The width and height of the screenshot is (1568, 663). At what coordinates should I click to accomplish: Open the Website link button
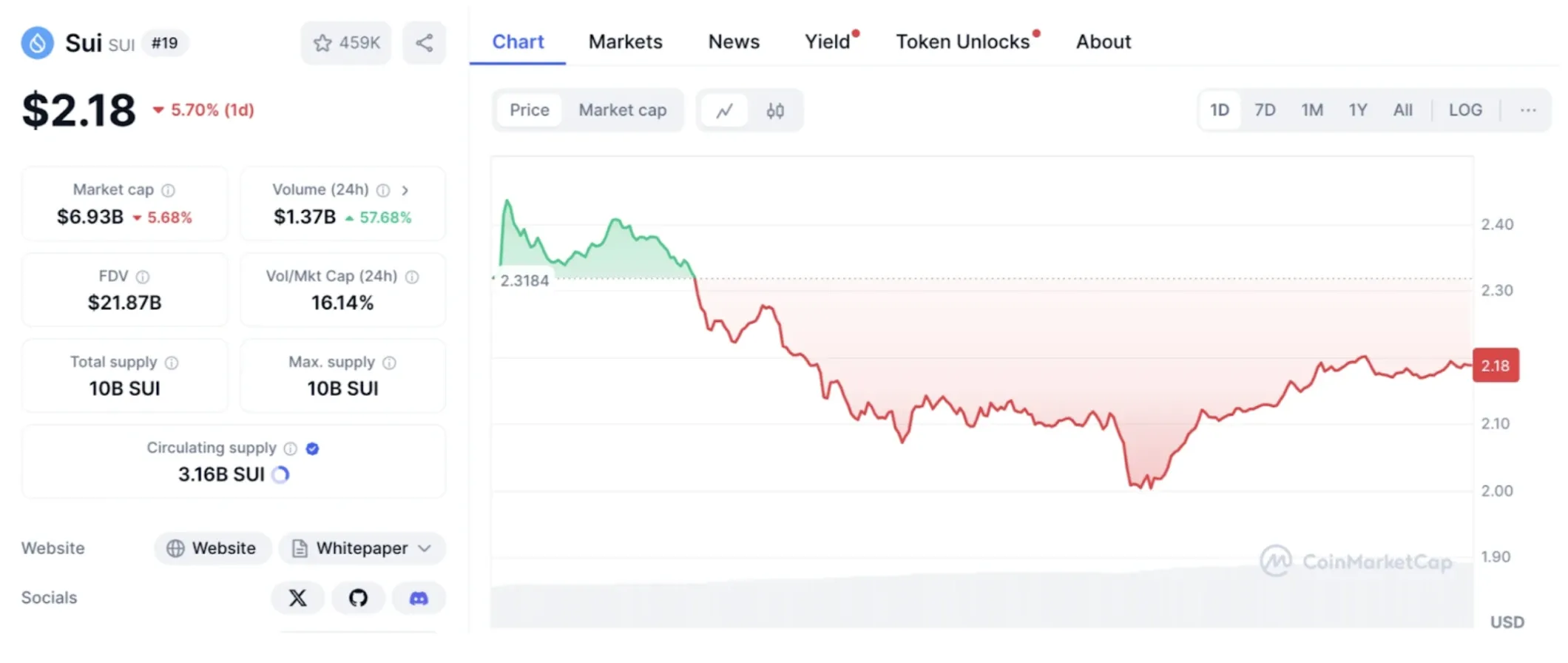212,548
